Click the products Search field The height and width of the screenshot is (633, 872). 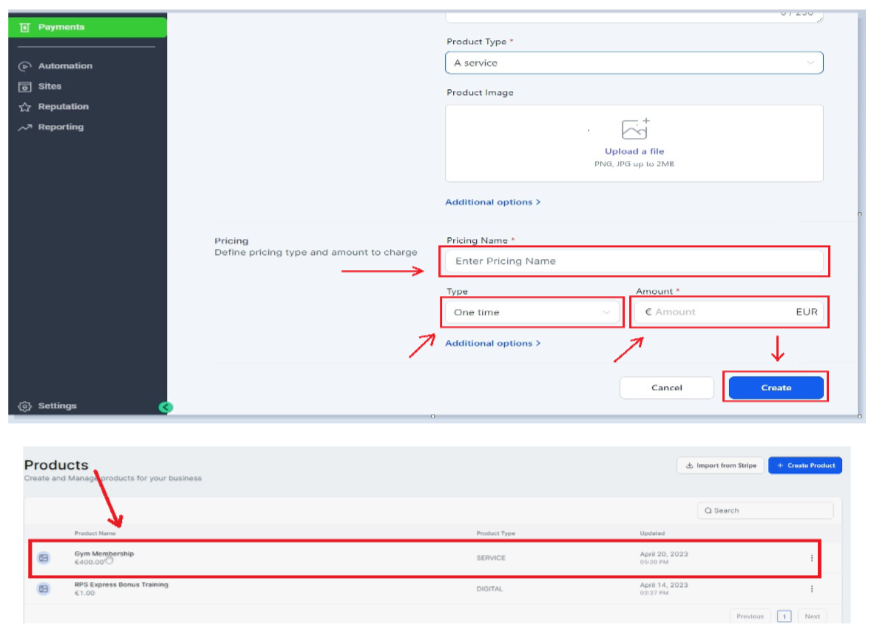click(x=765, y=510)
